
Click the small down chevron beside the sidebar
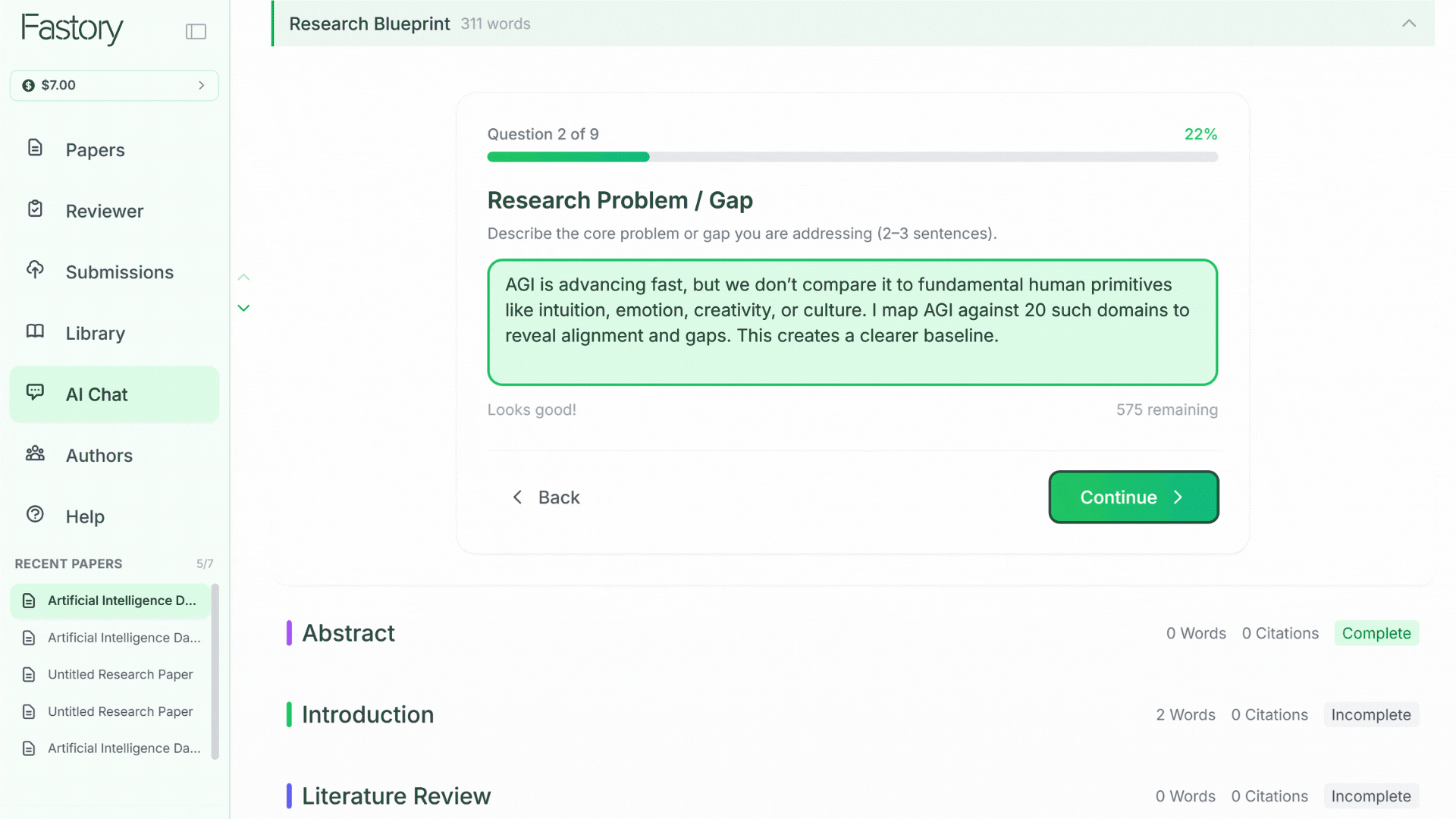pyautogui.click(x=243, y=308)
